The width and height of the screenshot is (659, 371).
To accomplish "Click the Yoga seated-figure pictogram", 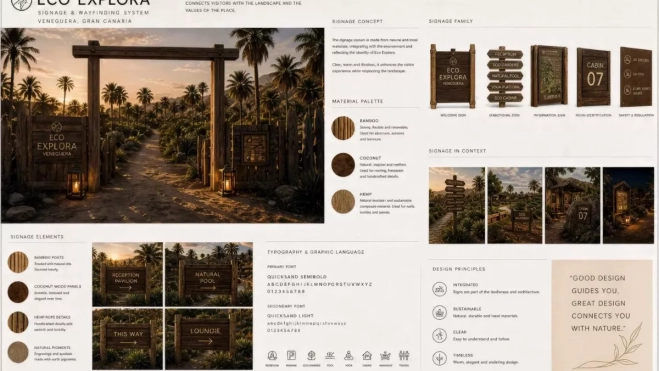I will point(348,355).
